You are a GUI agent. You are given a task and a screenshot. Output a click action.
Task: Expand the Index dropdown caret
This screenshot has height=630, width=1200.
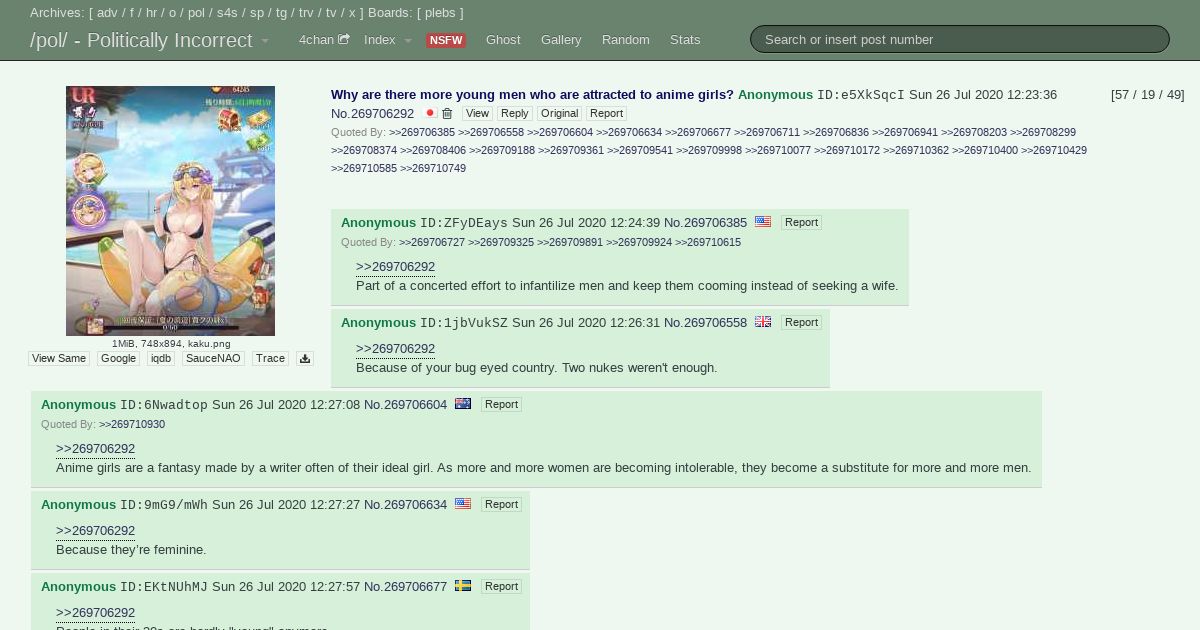tap(408, 41)
